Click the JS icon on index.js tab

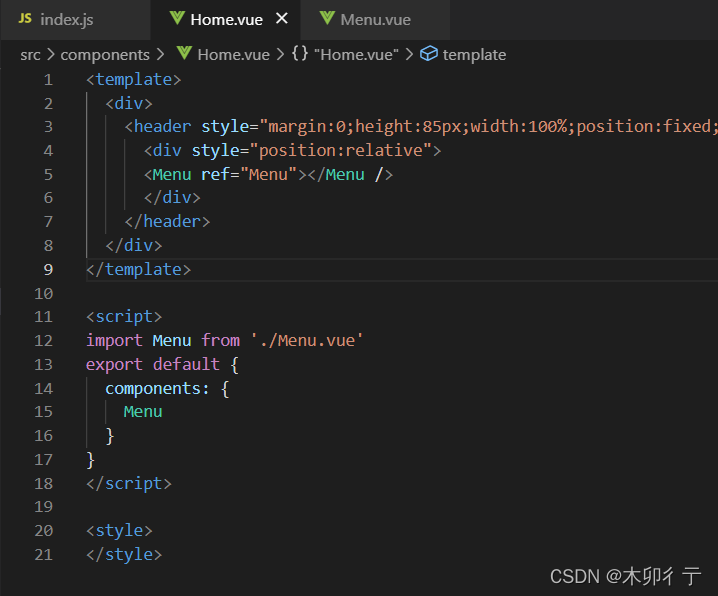pos(25,19)
